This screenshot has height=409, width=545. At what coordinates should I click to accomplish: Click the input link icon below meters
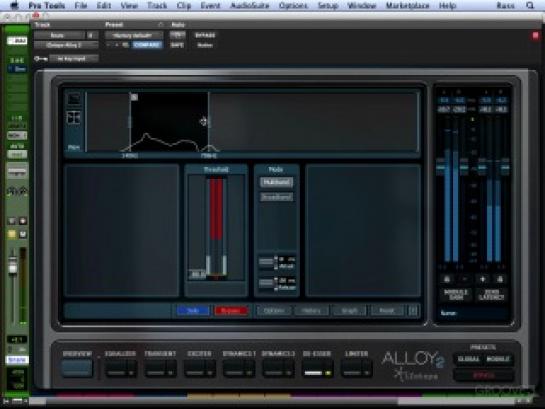(x=447, y=279)
